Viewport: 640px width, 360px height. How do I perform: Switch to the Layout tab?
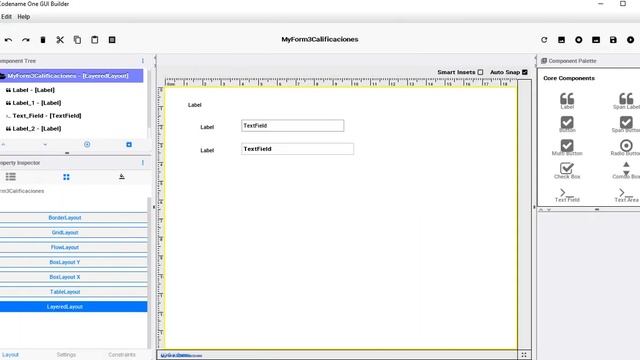coord(10,355)
